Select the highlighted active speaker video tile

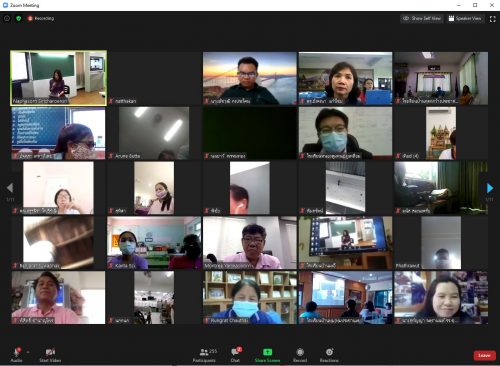click(59, 78)
